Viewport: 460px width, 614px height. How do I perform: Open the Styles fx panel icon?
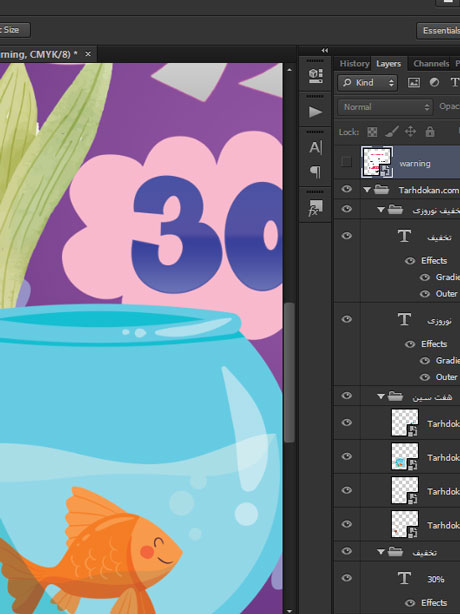pyautogui.click(x=315, y=208)
